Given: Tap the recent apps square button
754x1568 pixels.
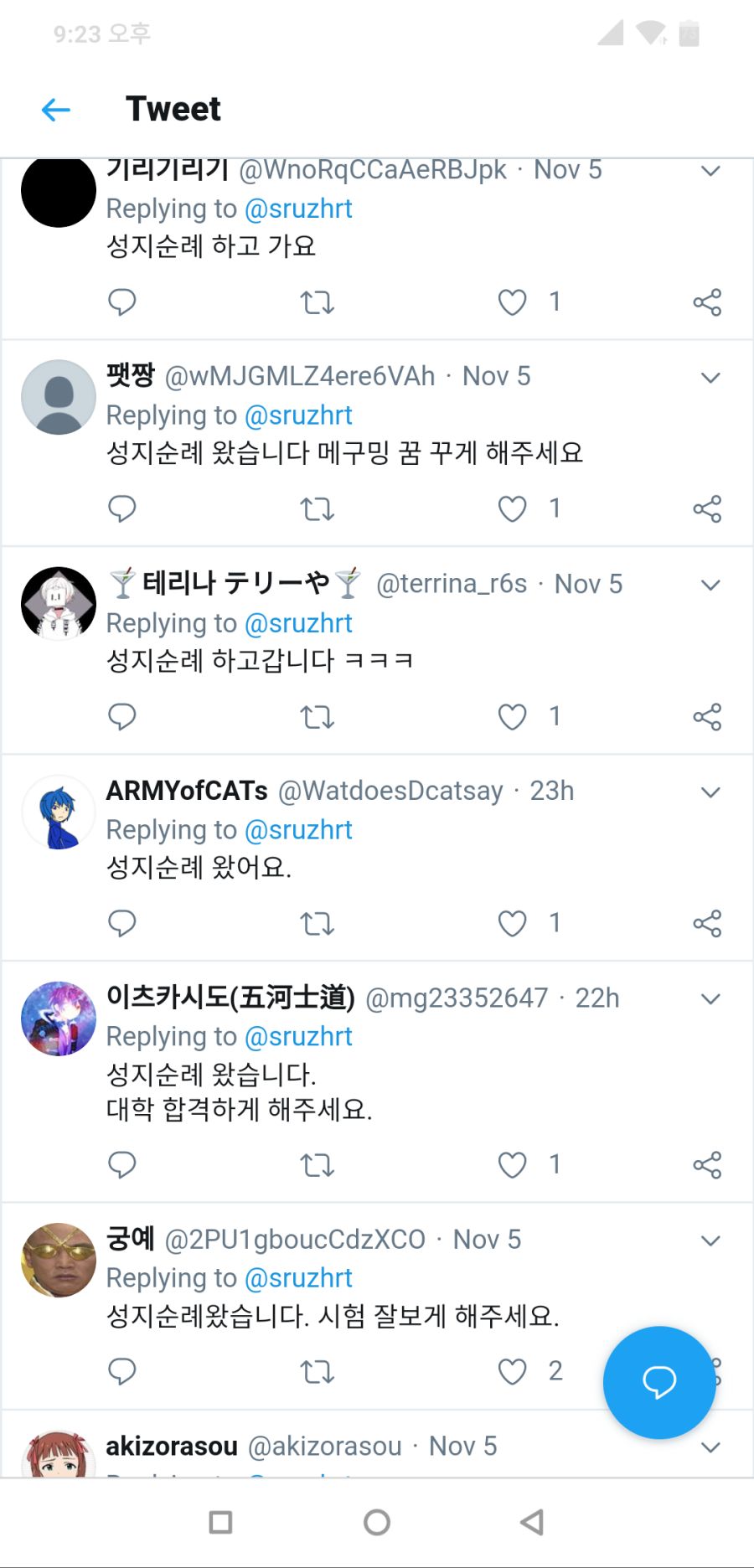Looking at the screenshot, I should pos(220,1523).
